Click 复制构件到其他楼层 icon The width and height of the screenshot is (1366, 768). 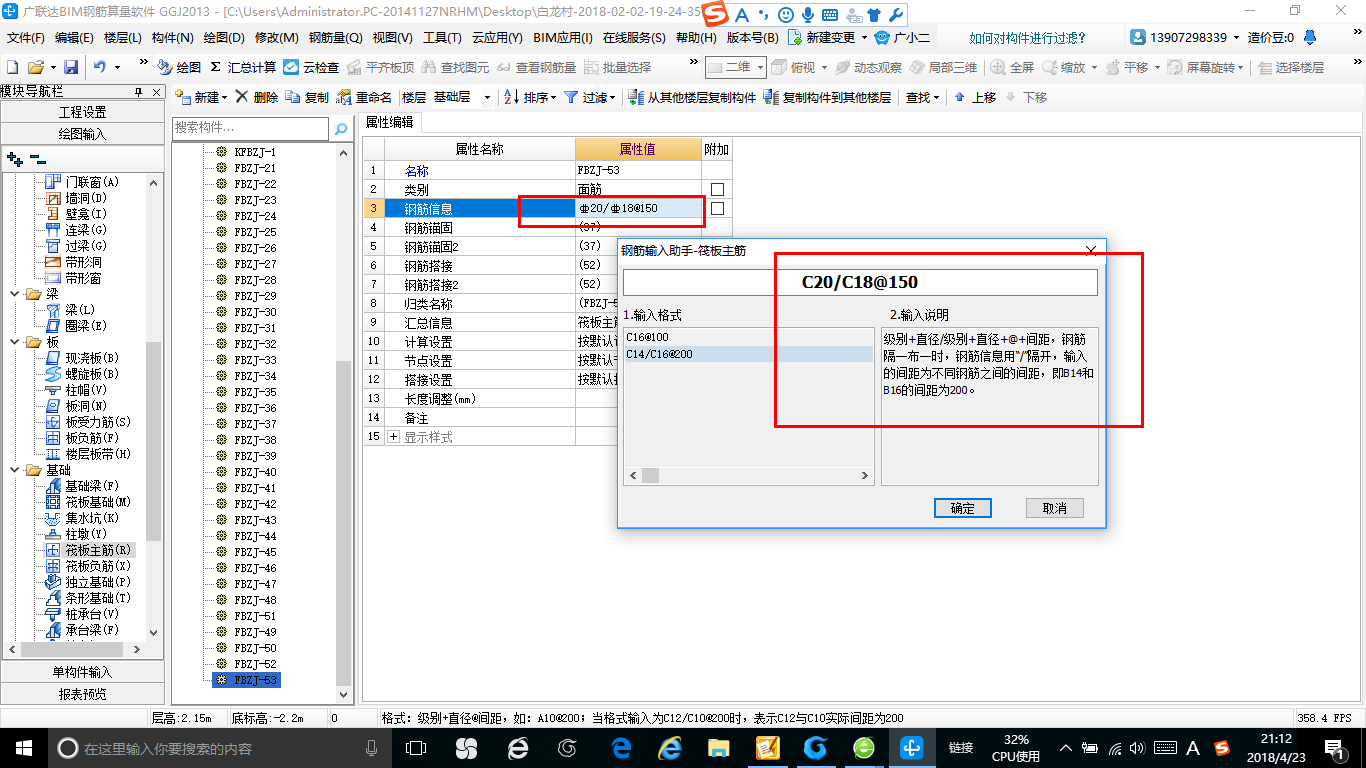(x=827, y=97)
